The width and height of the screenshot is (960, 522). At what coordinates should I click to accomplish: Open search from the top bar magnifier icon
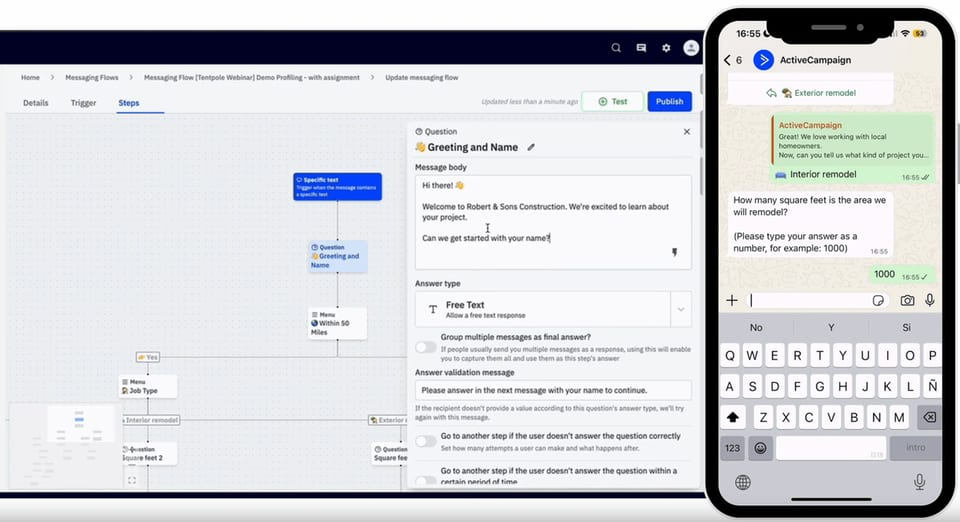[616, 48]
